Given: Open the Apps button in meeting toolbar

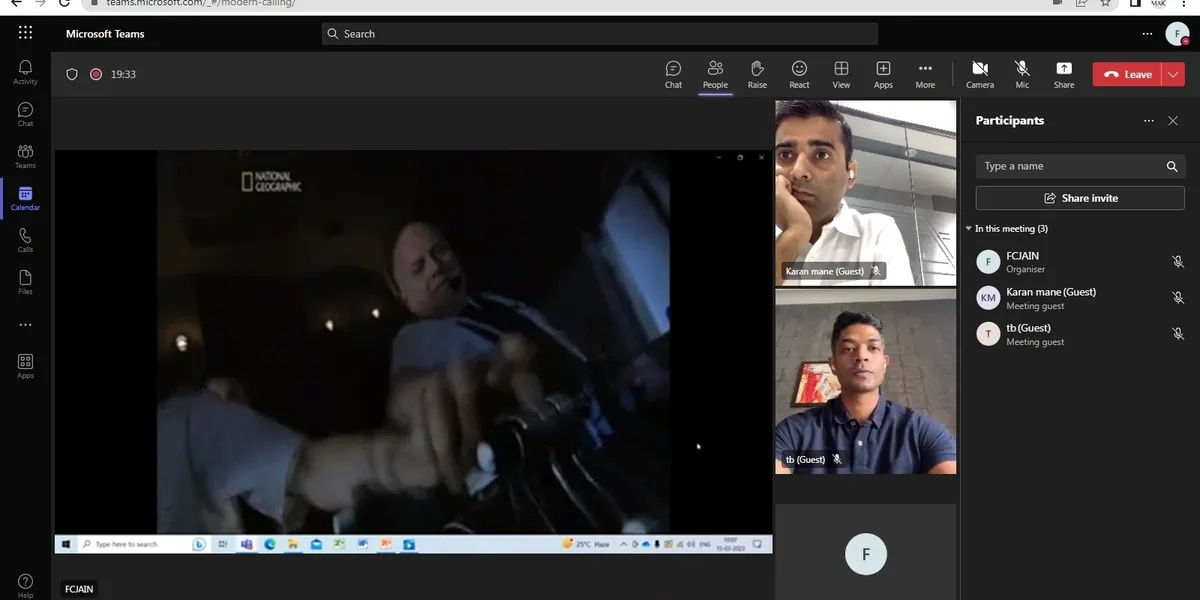Looking at the screenshot, I should click(883, 74).
